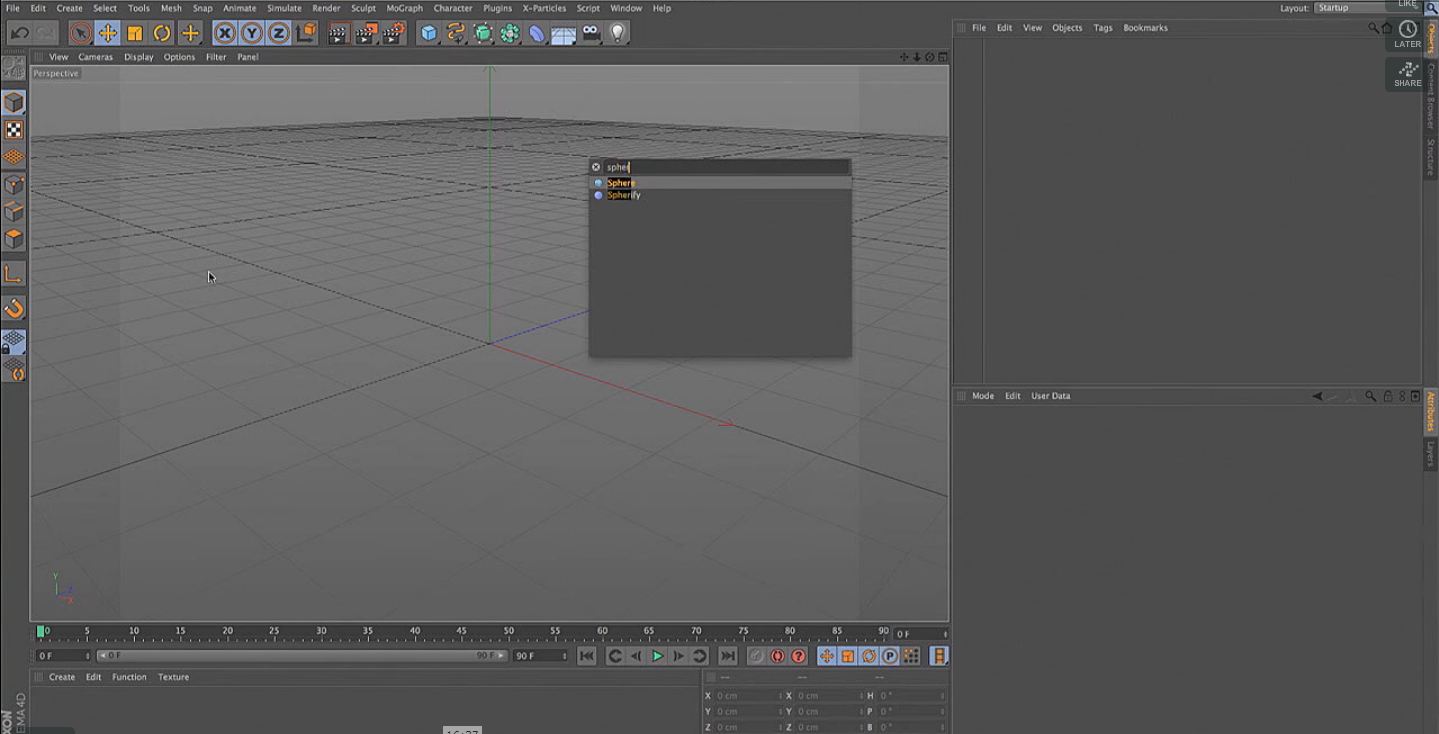Toggle Z axis lock
The width and height of the screenshot is (1439, 734).
coord(279,33)
